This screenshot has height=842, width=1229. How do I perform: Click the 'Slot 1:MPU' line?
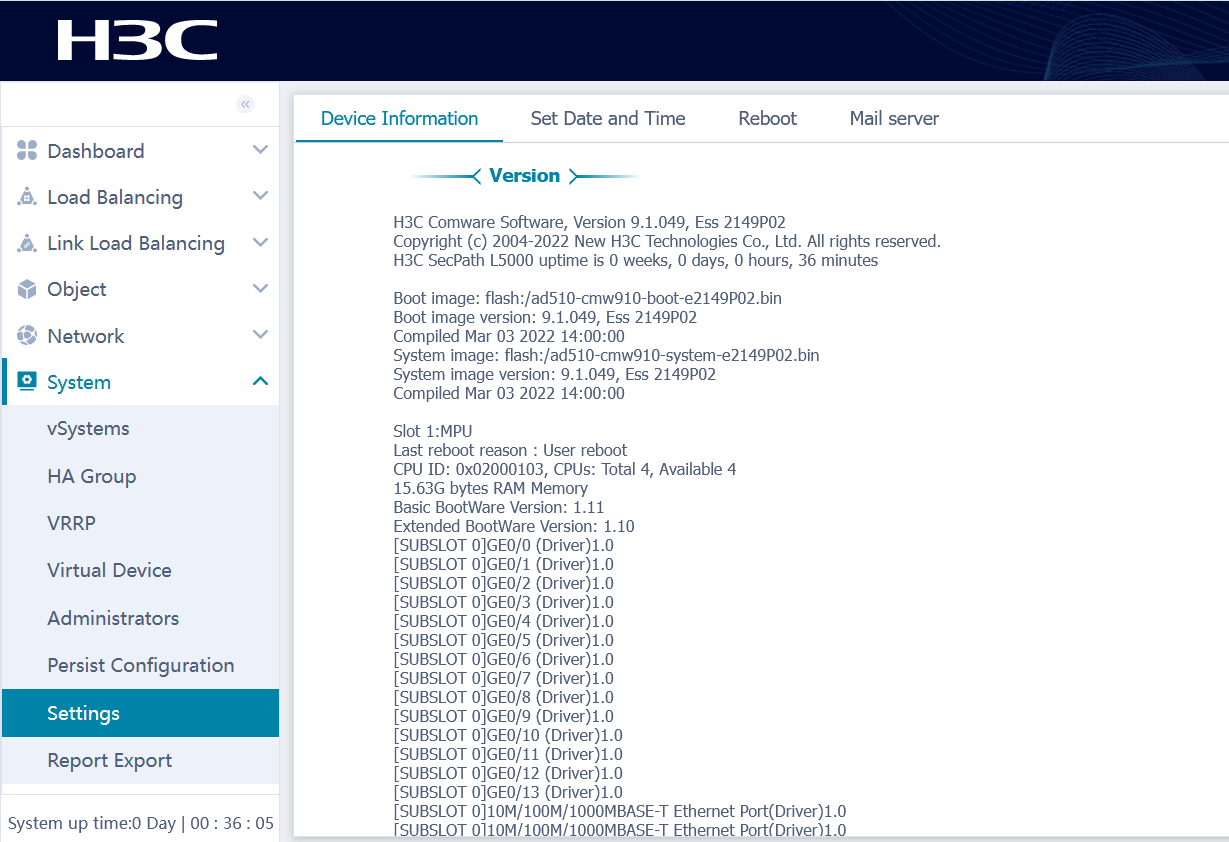[433, 431]
